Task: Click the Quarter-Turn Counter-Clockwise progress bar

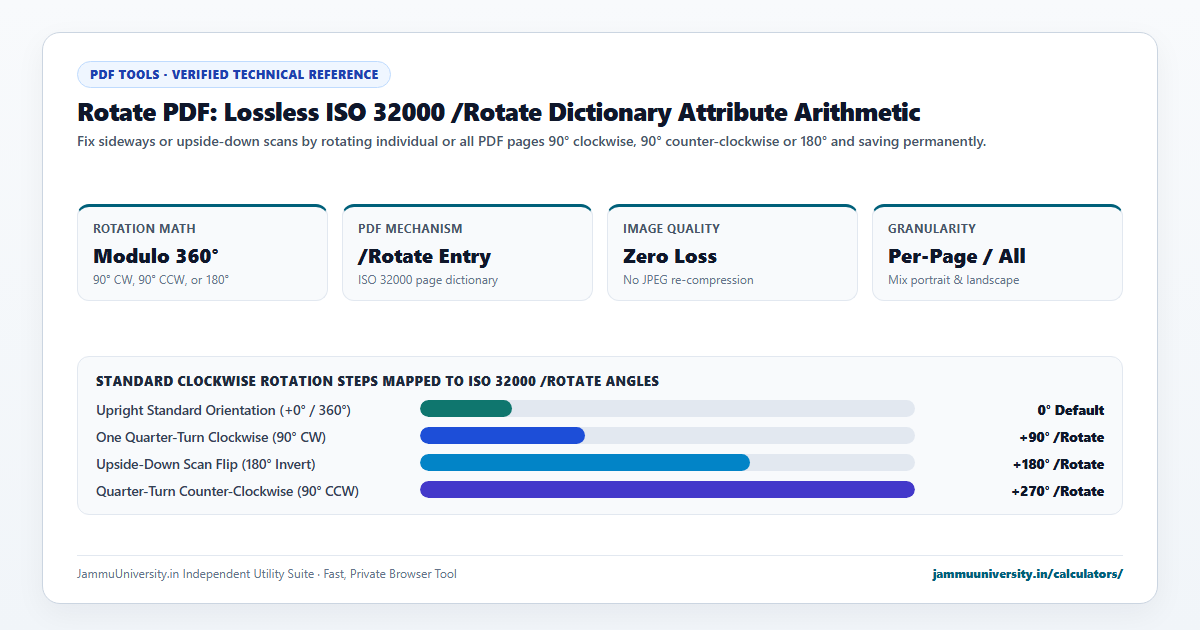Action: point(667,490)
